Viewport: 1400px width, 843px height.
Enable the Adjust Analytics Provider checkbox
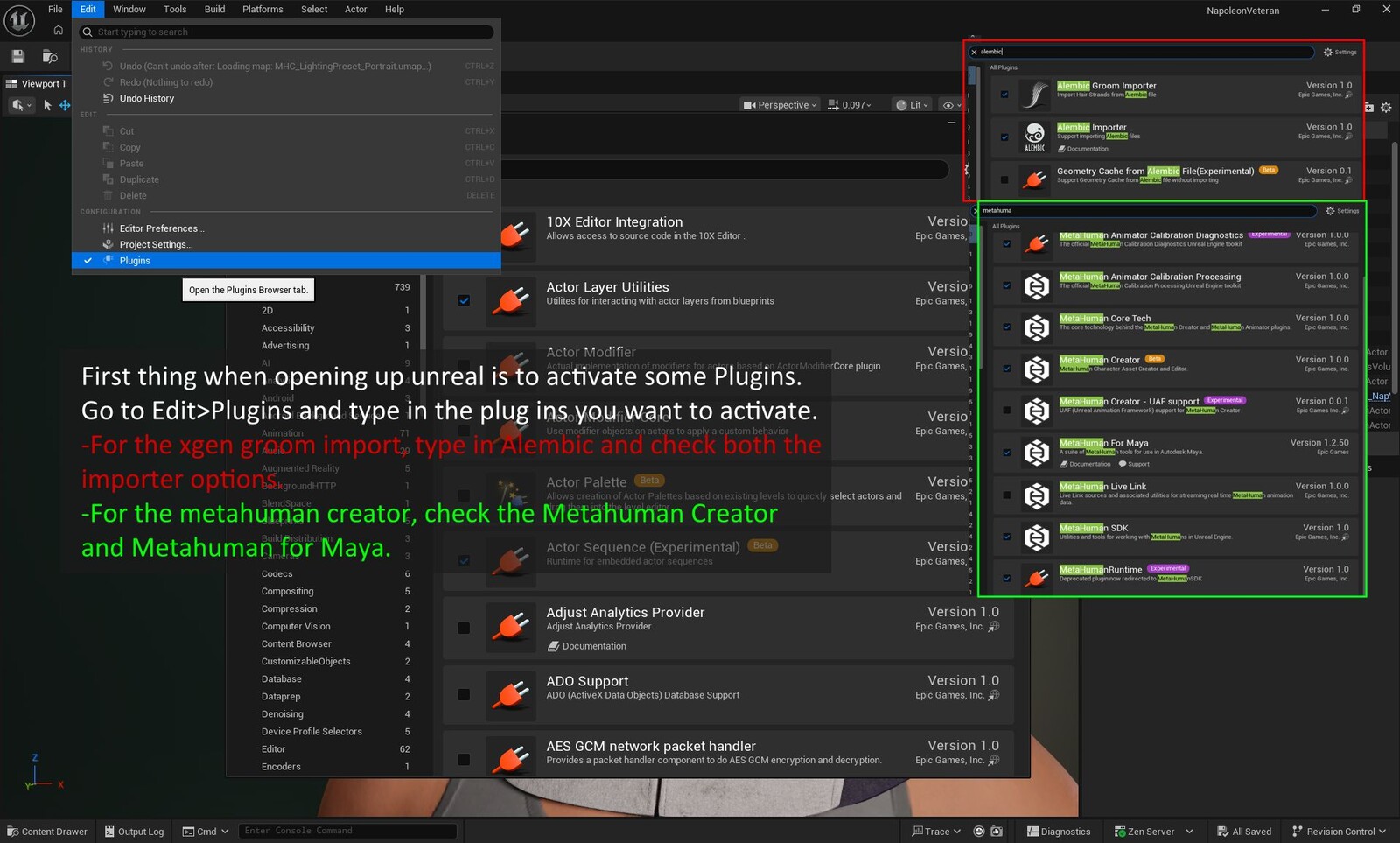(x=464, y=628)
